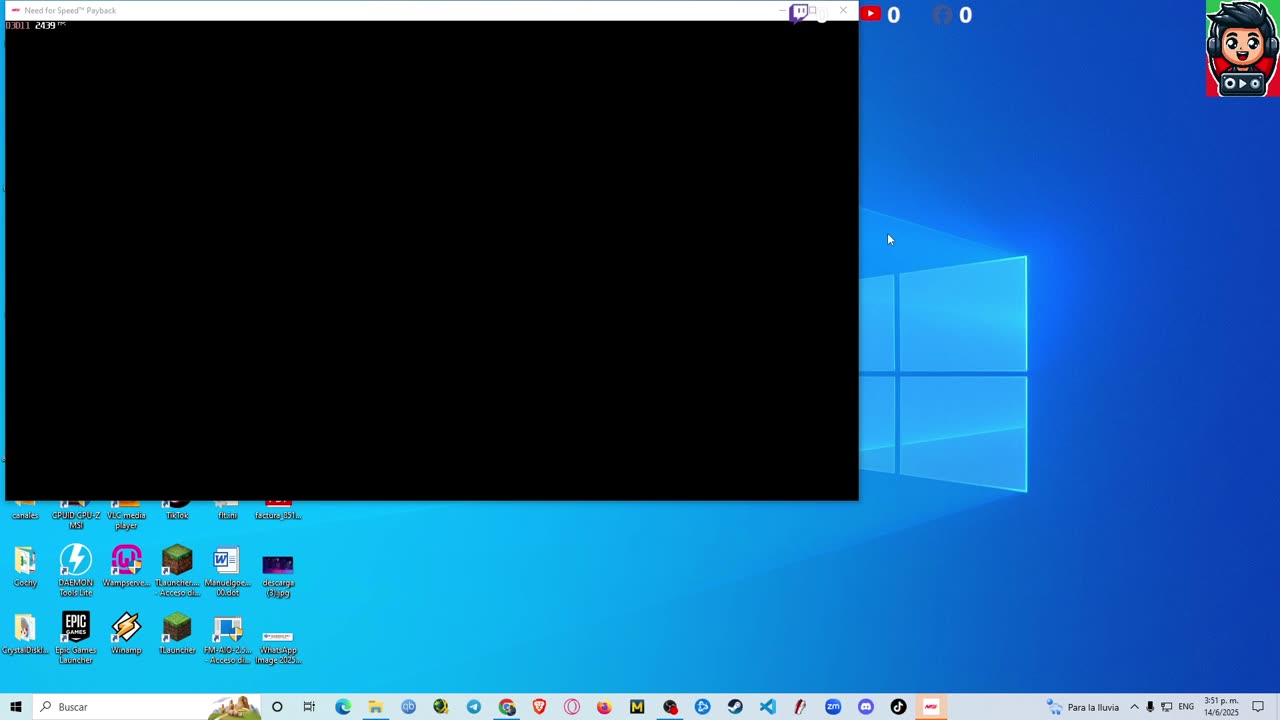Viewport: 1280px width, 720px height.
Task: Open the FM-AIO-2.5 Acceso directo shortcut
Action: pos(227,640)
